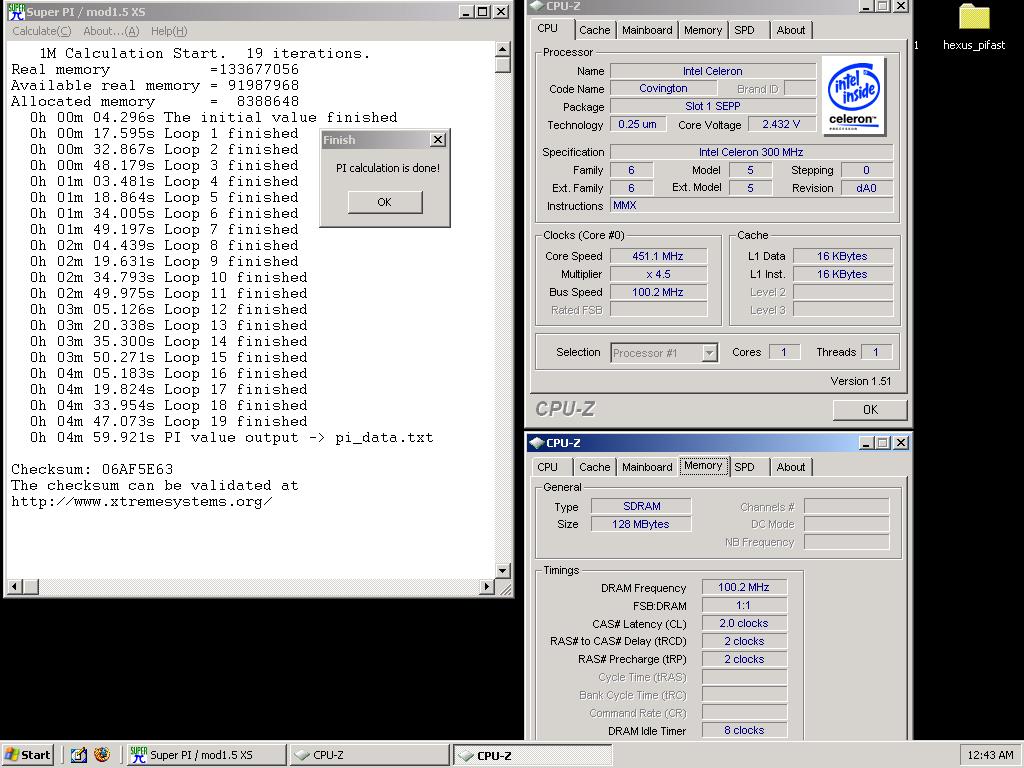This screenshot has width=1024, height=768.
Task: Click the system tray clock 12:43 AM
Action: (990, 755)
